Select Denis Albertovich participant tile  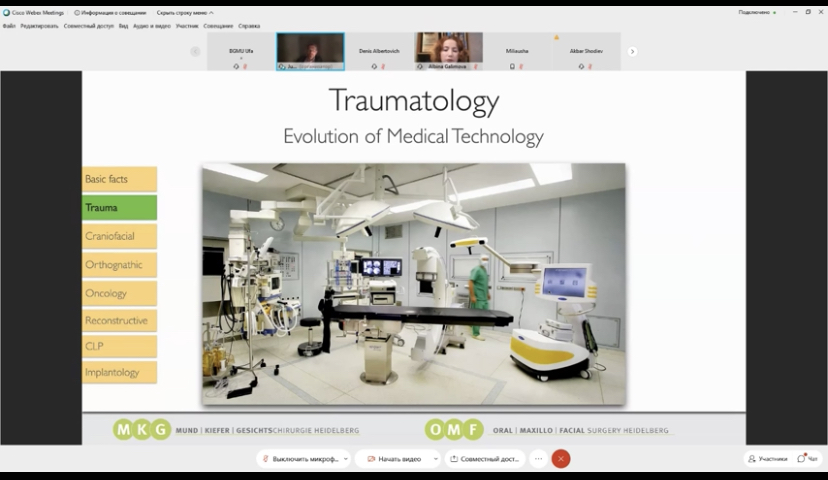pyautogui.click(x=378, y=51)
